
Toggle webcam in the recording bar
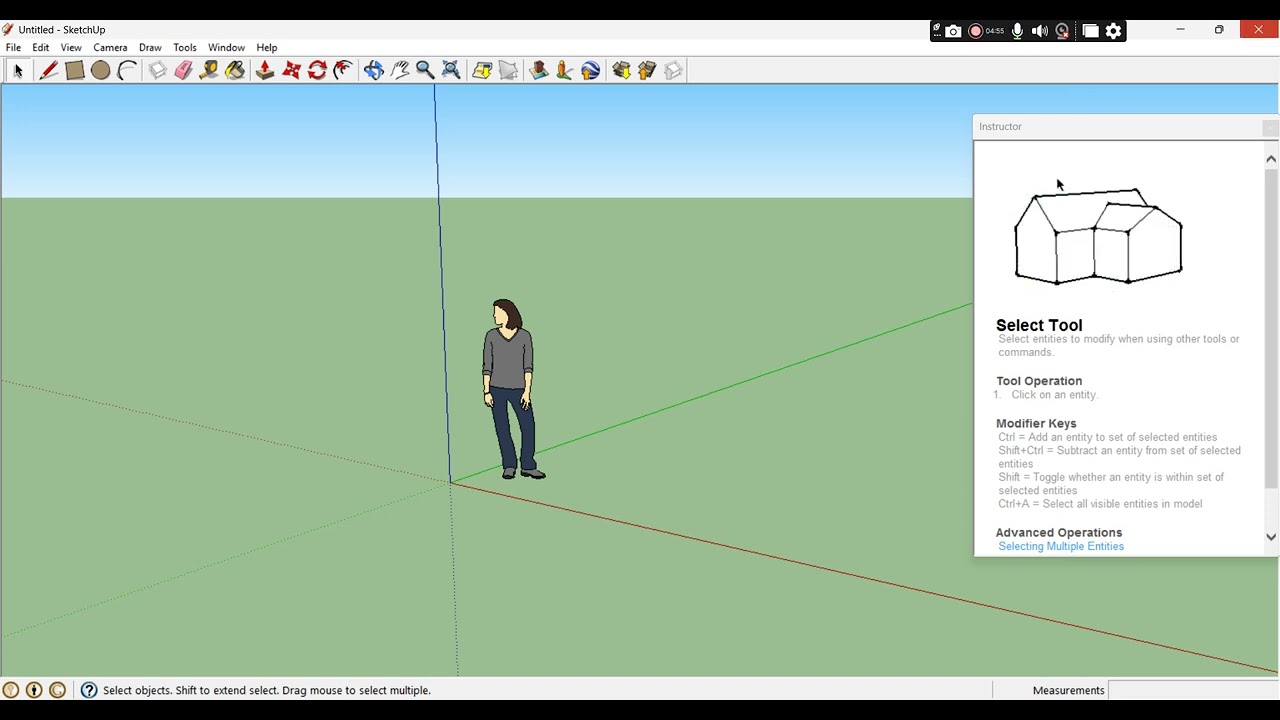click(x=1062, y=31)
